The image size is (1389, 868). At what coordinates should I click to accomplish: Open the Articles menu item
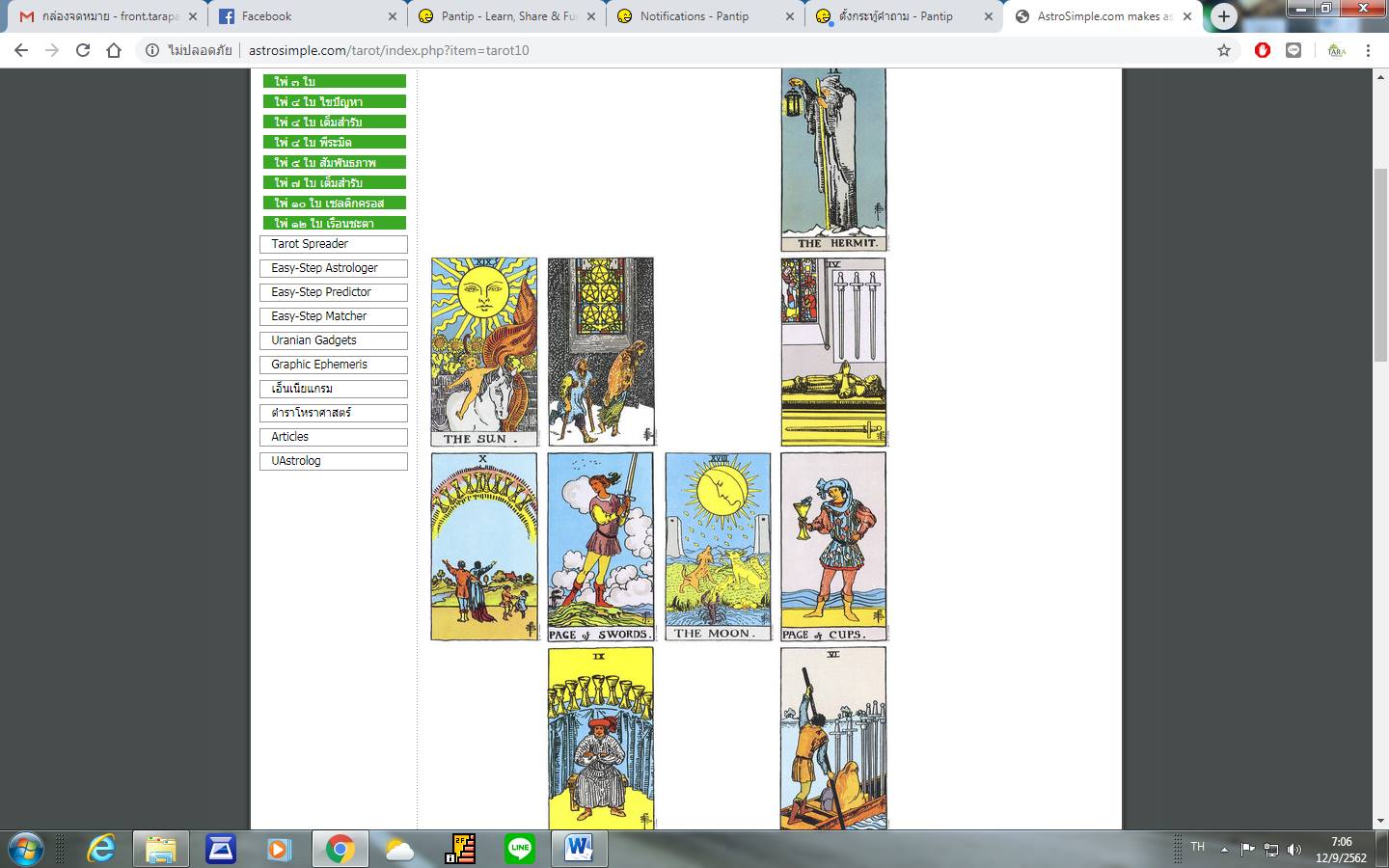334,437
